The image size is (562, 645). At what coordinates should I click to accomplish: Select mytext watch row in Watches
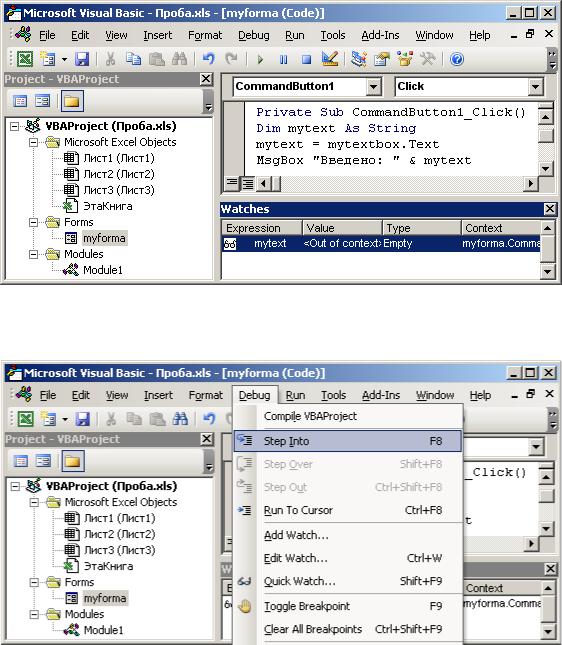coord(381,244)
